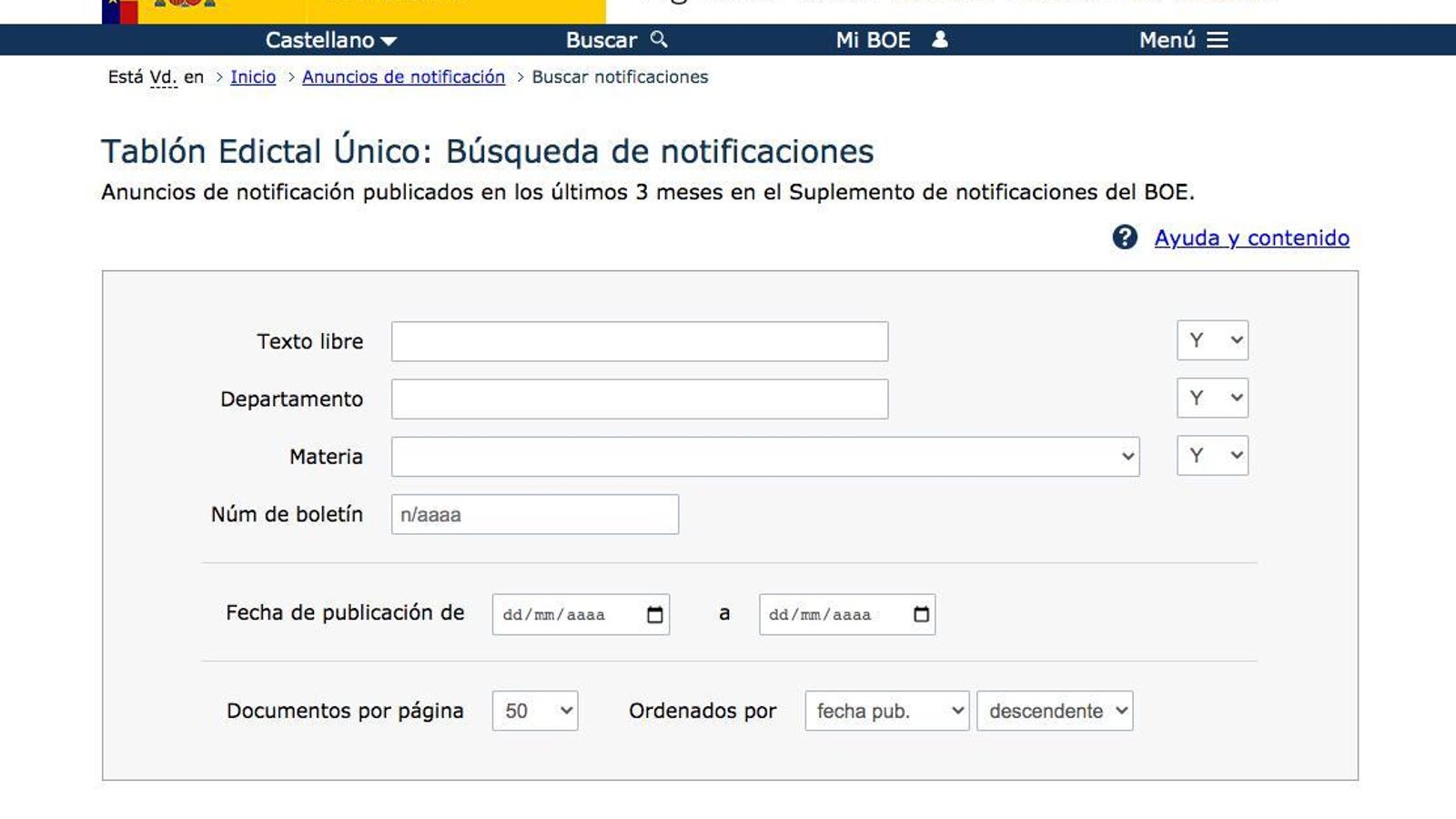1456x819 pixels.
Task: Click the Buscar magnifying glass icon
Action: click(x=658, y=40)
